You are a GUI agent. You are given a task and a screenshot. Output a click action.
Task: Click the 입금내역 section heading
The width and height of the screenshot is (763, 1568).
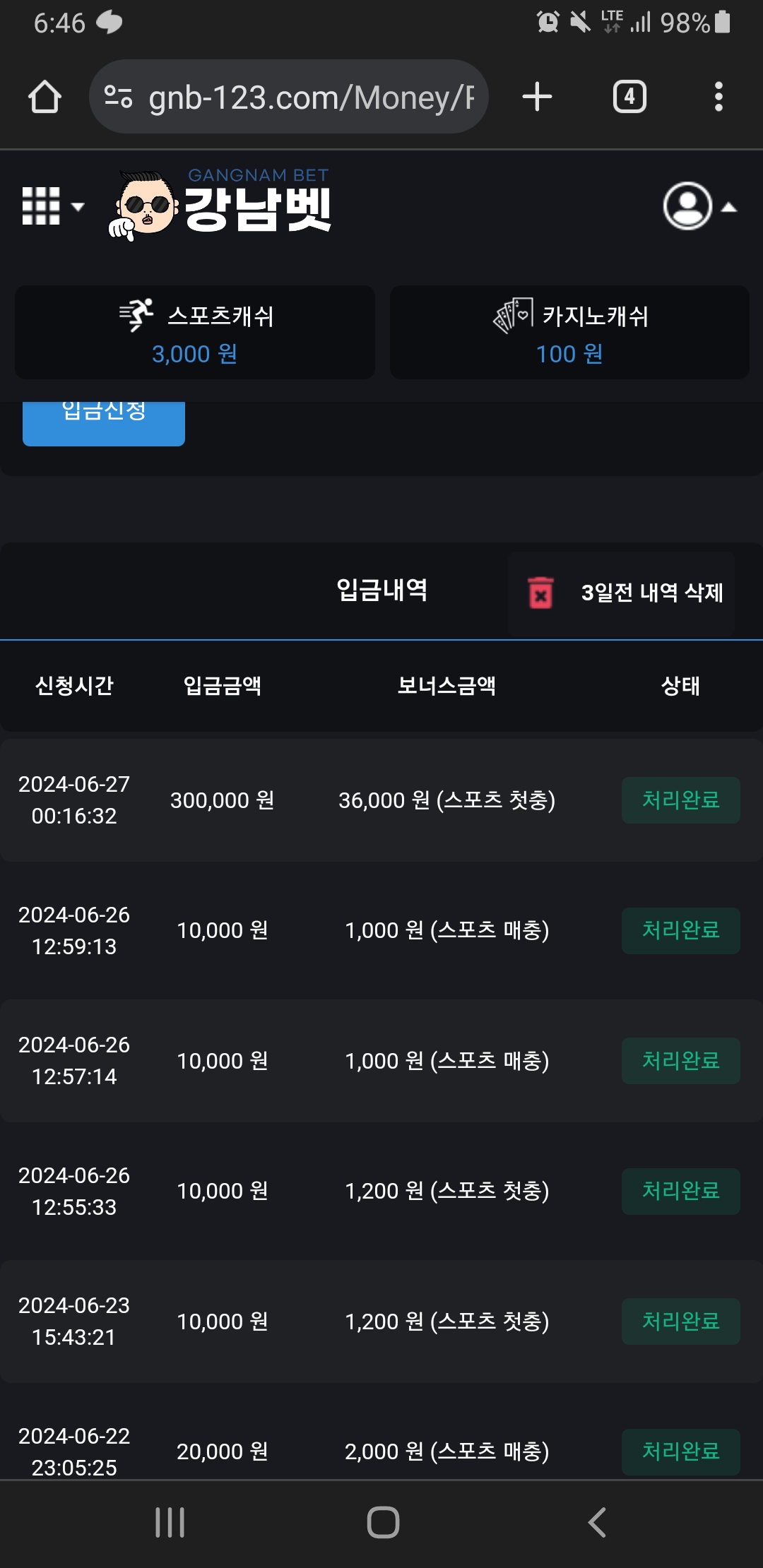381,590
